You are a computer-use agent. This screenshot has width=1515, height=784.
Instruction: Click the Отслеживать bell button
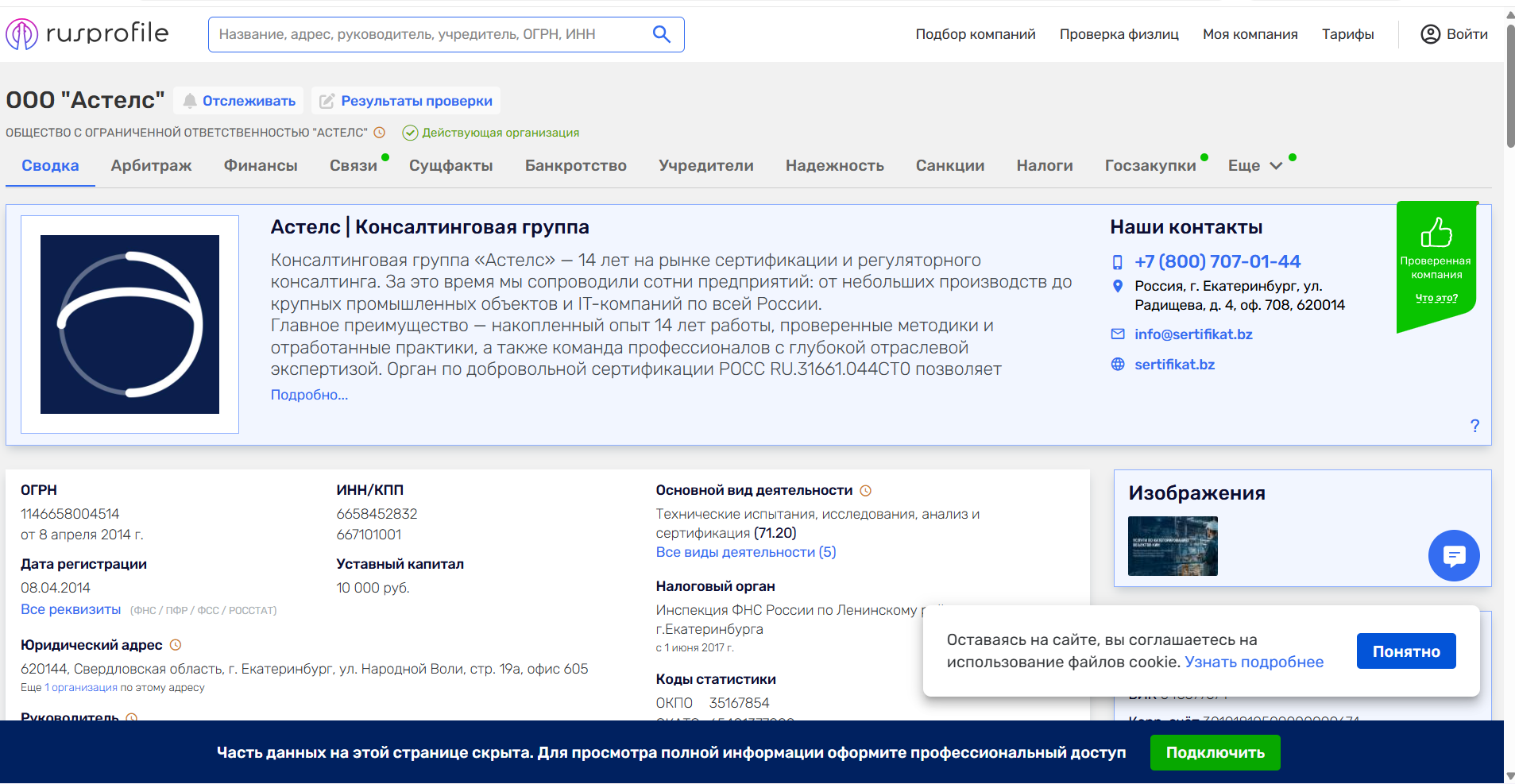click(x=238, y=101)
